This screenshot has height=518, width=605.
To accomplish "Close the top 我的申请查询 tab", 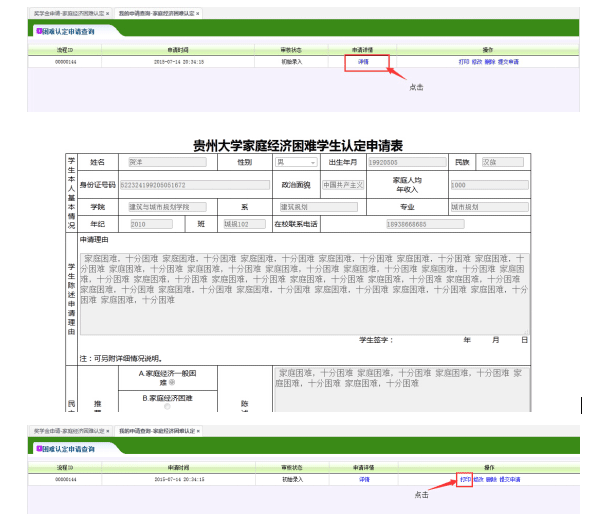I will (x=198, y=12).
